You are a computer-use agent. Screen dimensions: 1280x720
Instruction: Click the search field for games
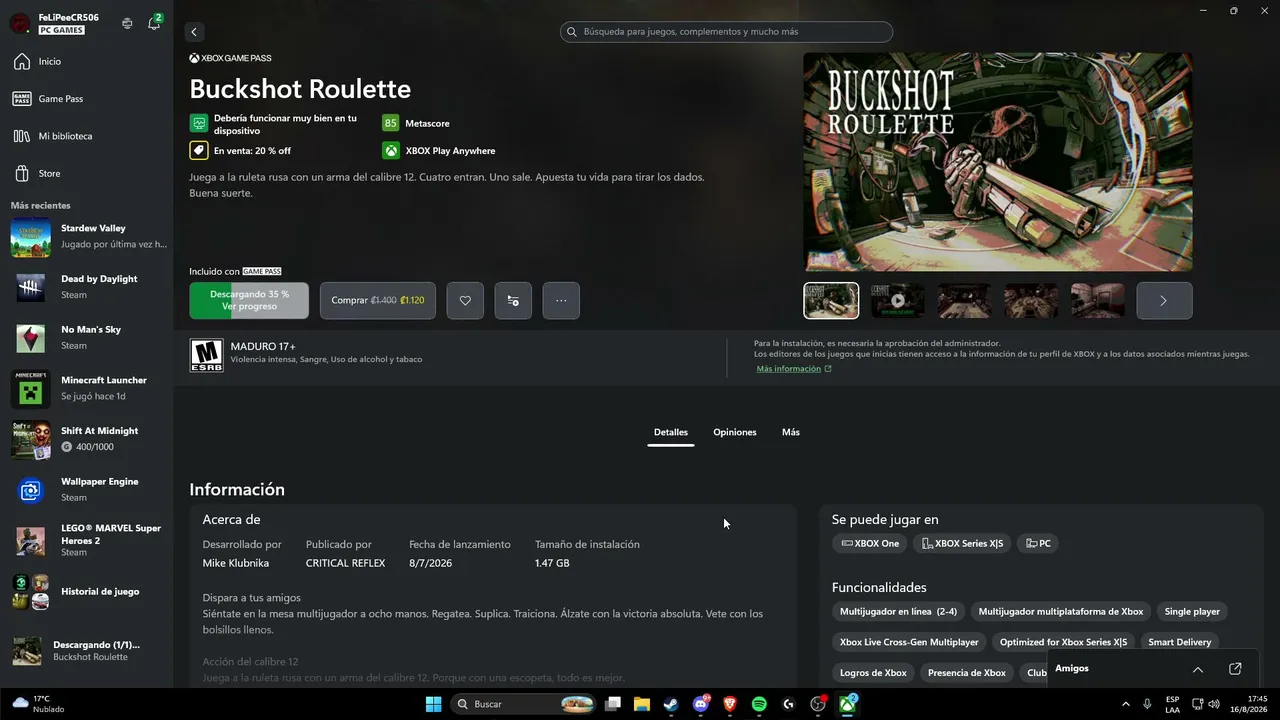pyautogui.click(x=726, y=32)
